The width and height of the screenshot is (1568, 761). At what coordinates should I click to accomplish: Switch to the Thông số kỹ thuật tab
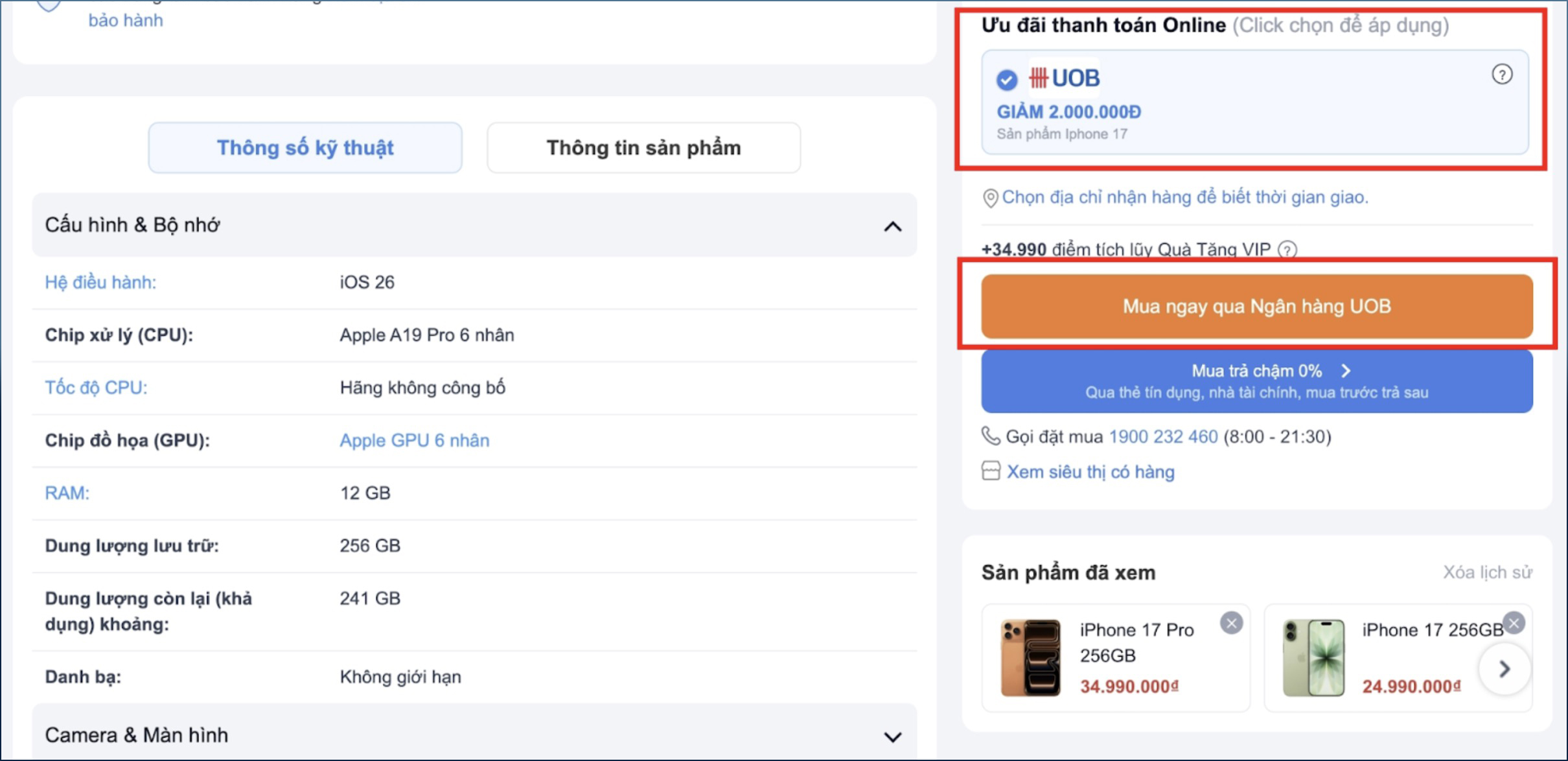(x=305, y=148)
